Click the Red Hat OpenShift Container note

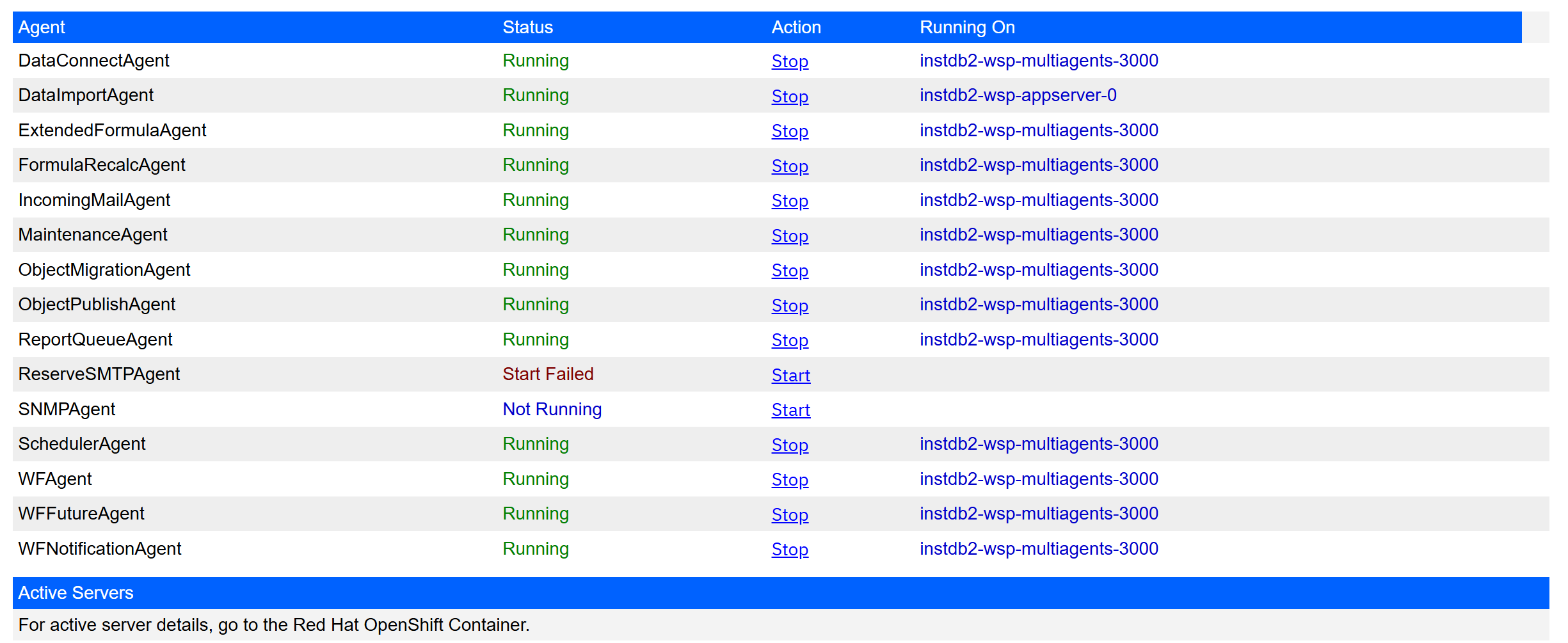pos(274,625)
